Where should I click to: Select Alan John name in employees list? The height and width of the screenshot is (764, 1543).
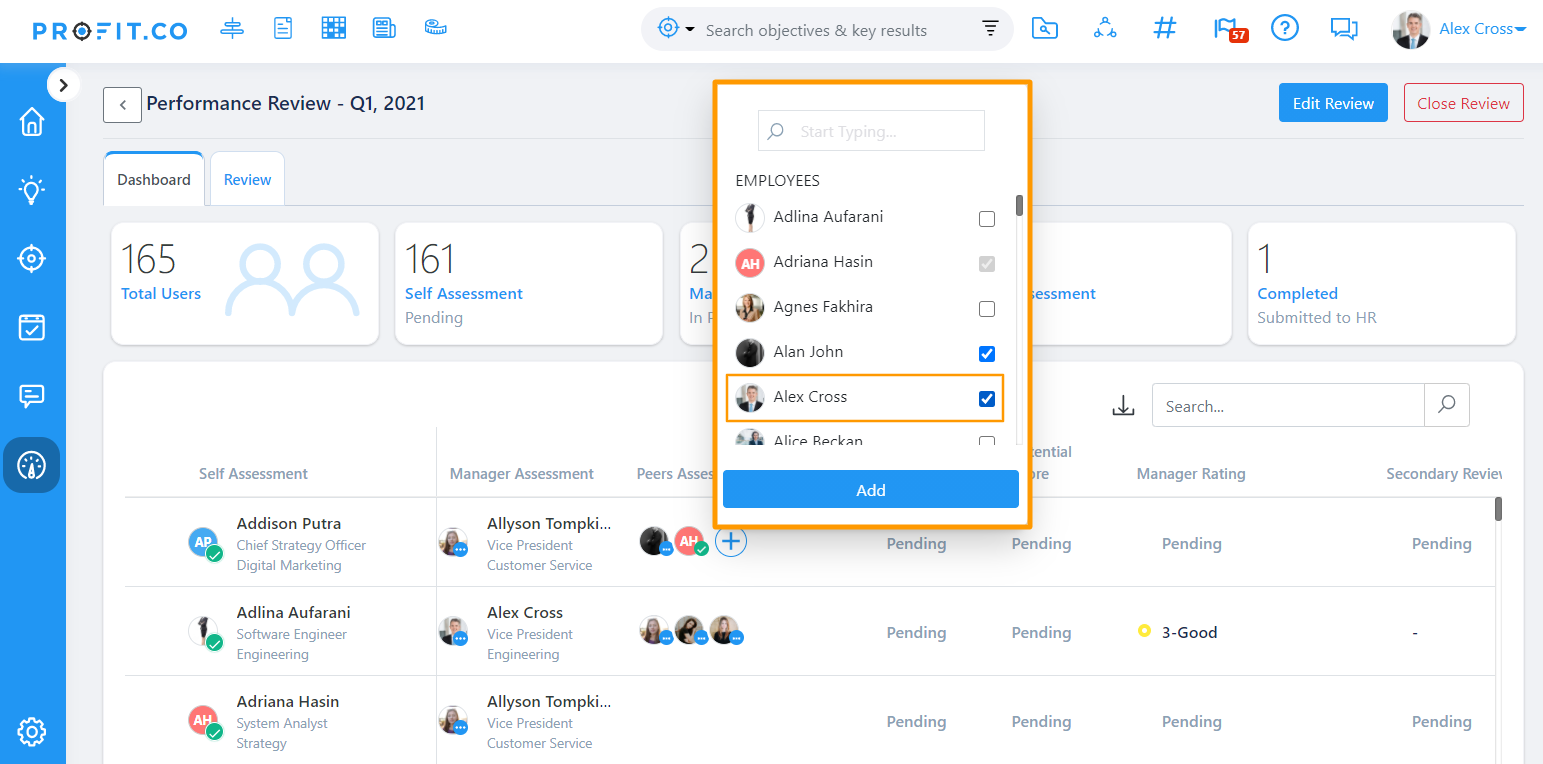pos(808,352)
